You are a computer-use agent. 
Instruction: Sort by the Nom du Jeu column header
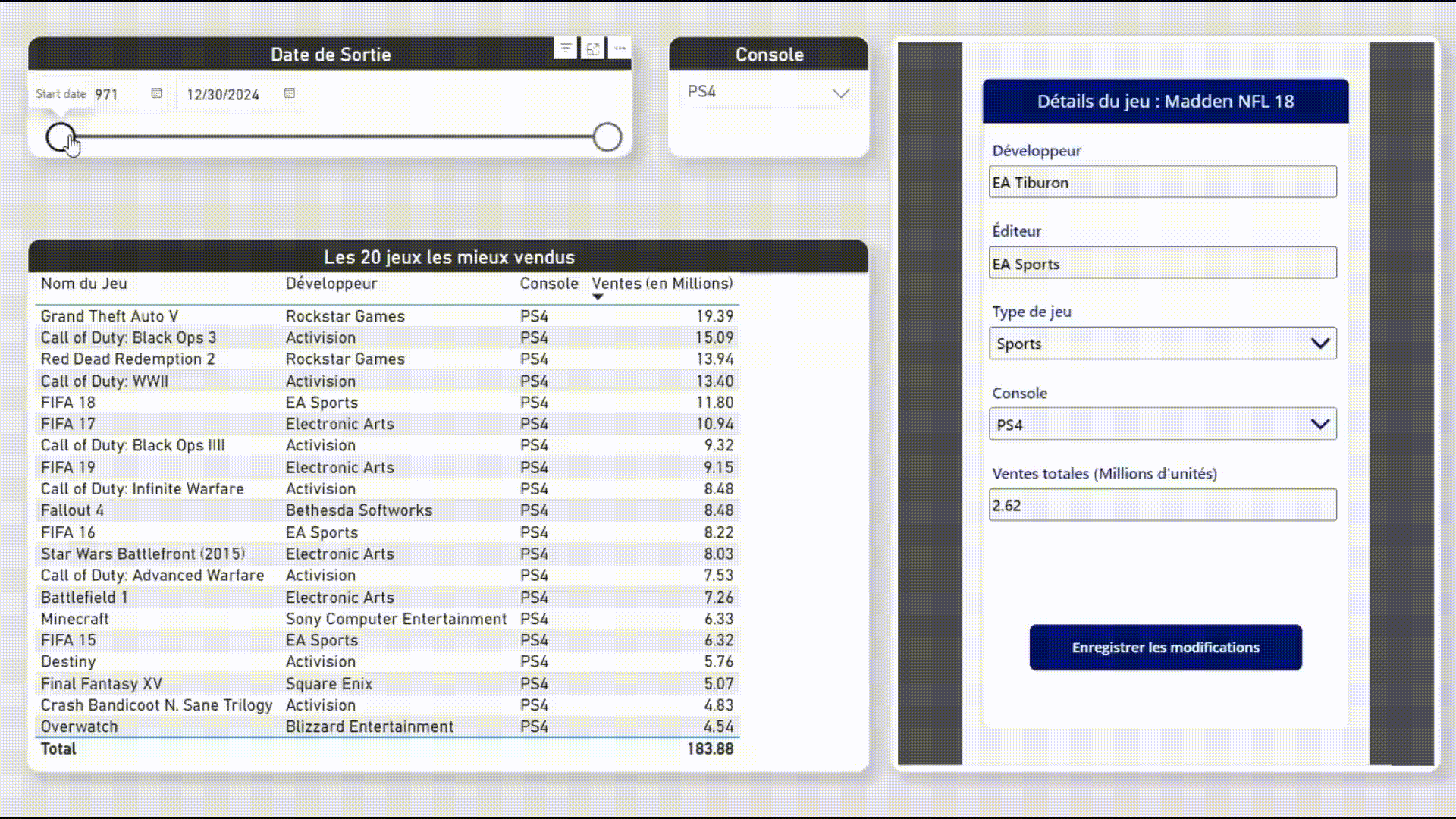[x=83, y=284]
